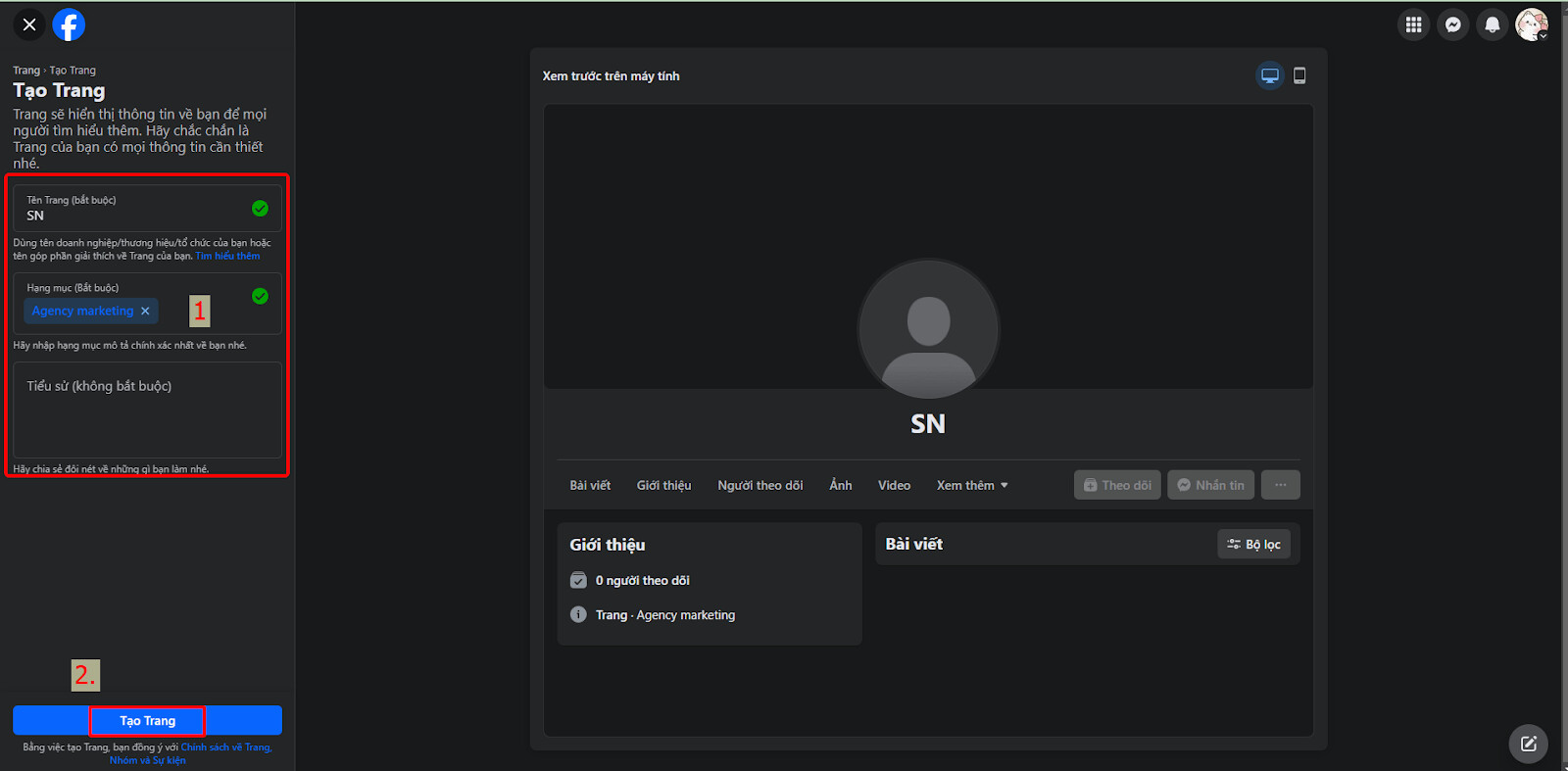Image resolution: width=1568 pixels, height=771 pixels.
Task: Select the Ảnh tab
Action: (x=841, y=485)
